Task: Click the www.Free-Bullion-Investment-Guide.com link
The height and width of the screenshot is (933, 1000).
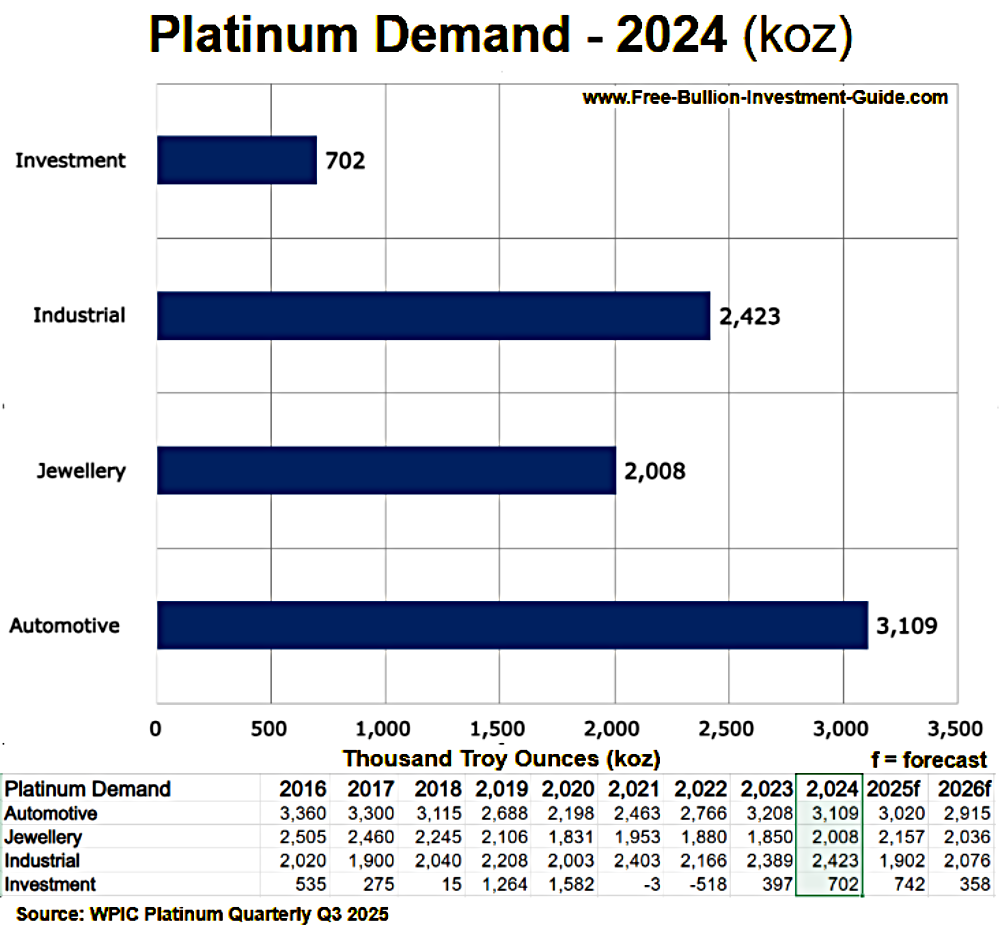Action: point(765,98)
